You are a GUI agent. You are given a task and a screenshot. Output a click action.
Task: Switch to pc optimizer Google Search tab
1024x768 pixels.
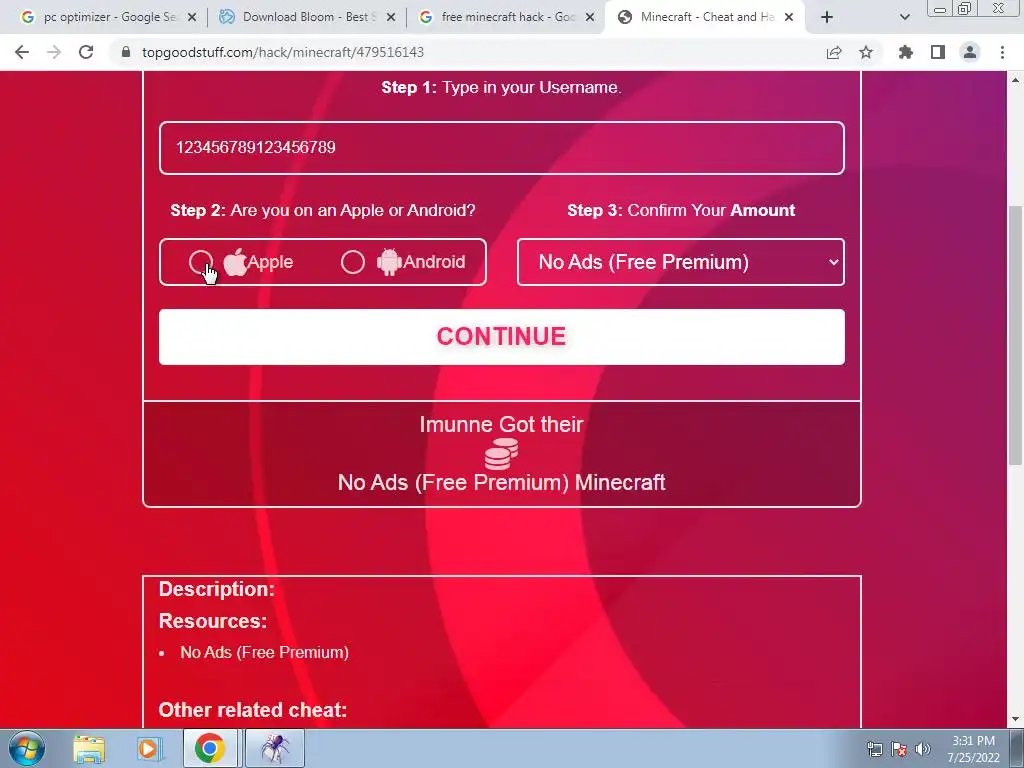108,17
